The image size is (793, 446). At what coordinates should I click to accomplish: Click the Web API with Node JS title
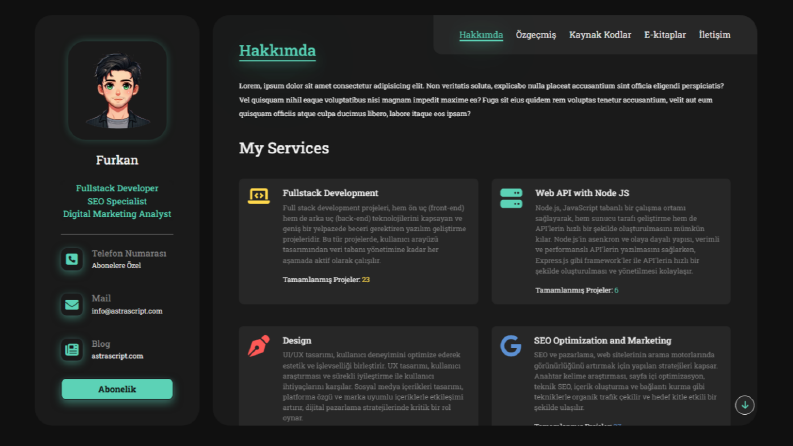[582, 193]
